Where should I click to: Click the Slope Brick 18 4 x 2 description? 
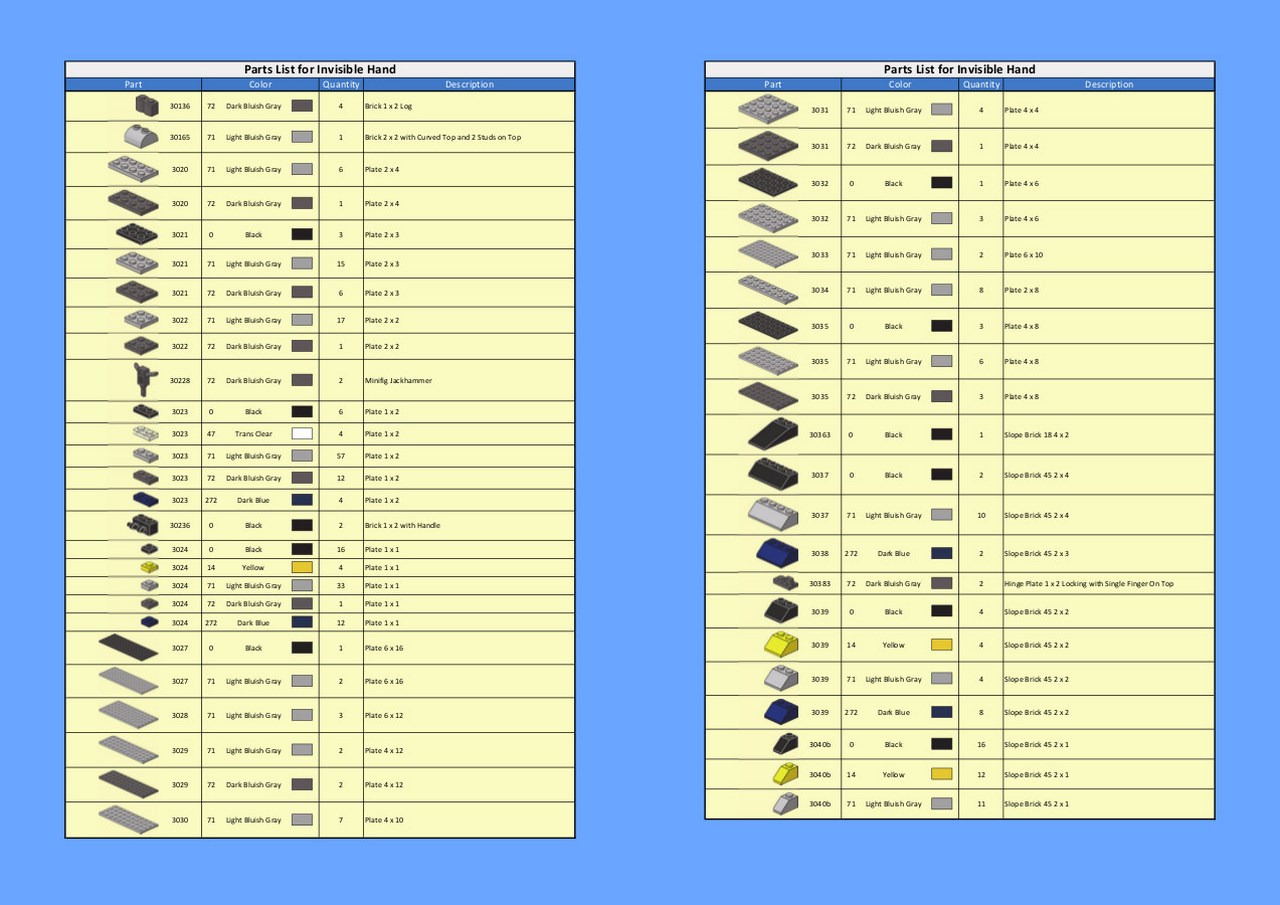coord(1037,435)
